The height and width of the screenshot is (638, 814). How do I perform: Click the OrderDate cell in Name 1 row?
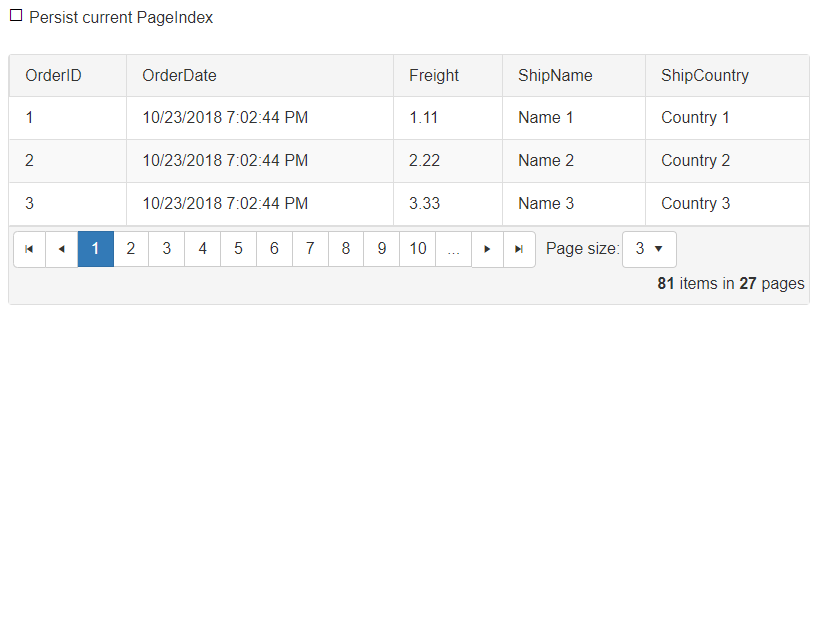click(260, 118)
